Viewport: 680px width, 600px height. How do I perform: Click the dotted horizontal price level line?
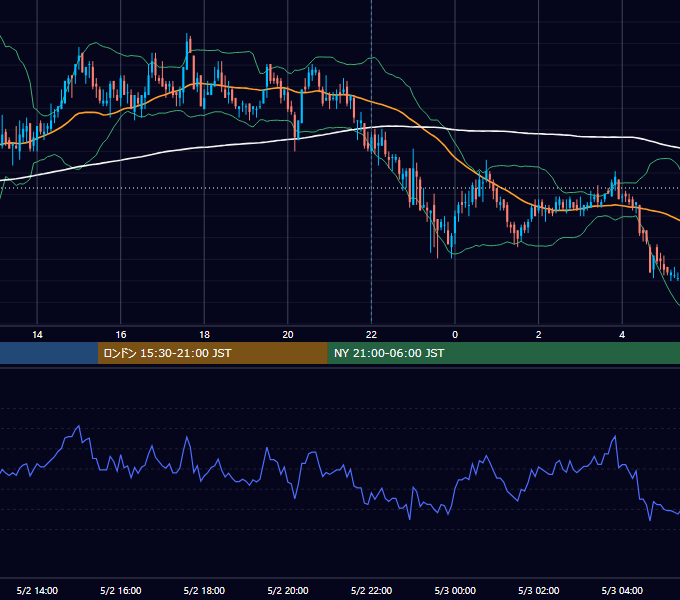340,188
